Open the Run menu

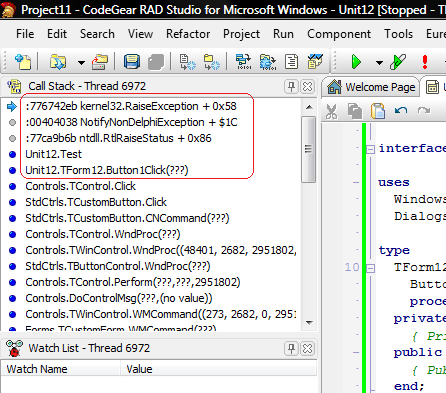click(283, 34)
